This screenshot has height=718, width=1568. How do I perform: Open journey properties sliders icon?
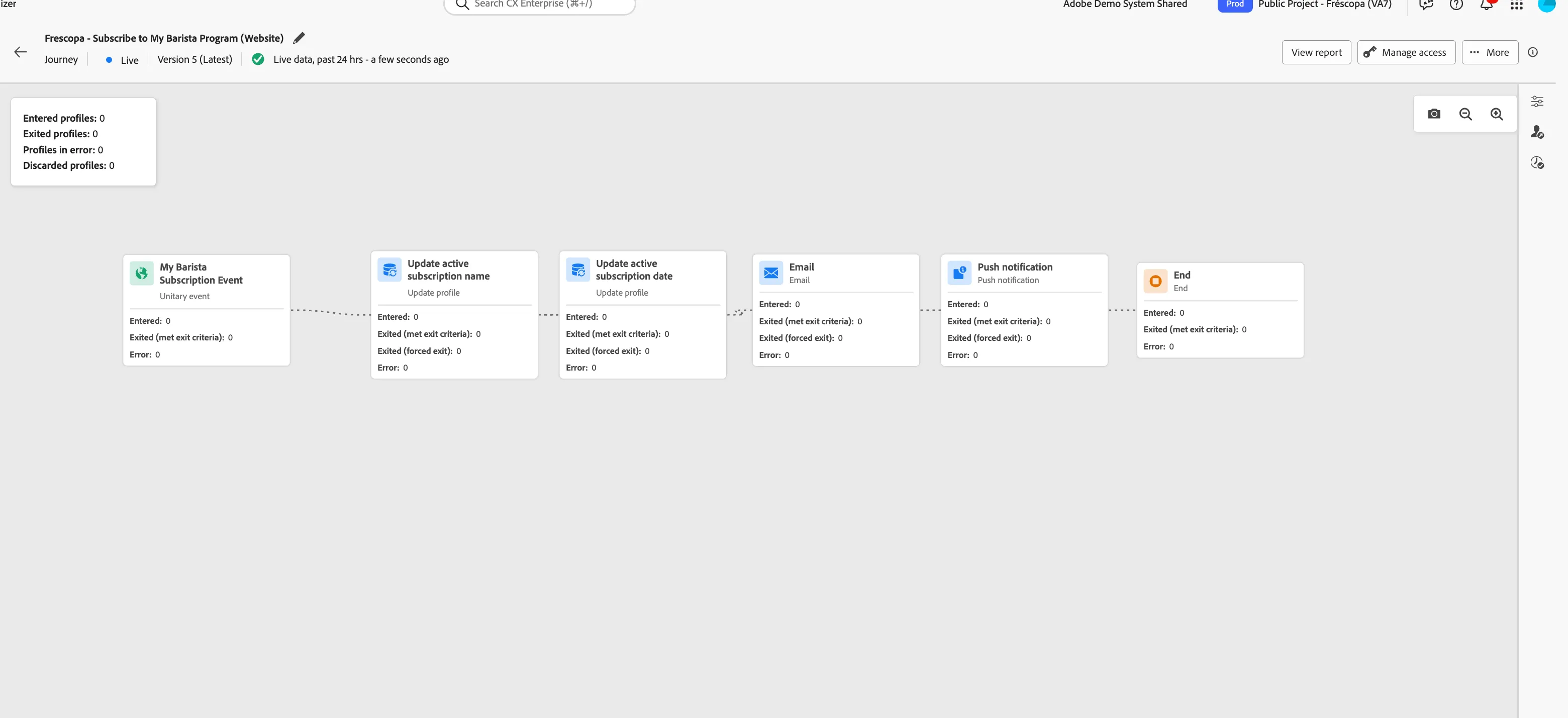click(x=1537, y=101)
